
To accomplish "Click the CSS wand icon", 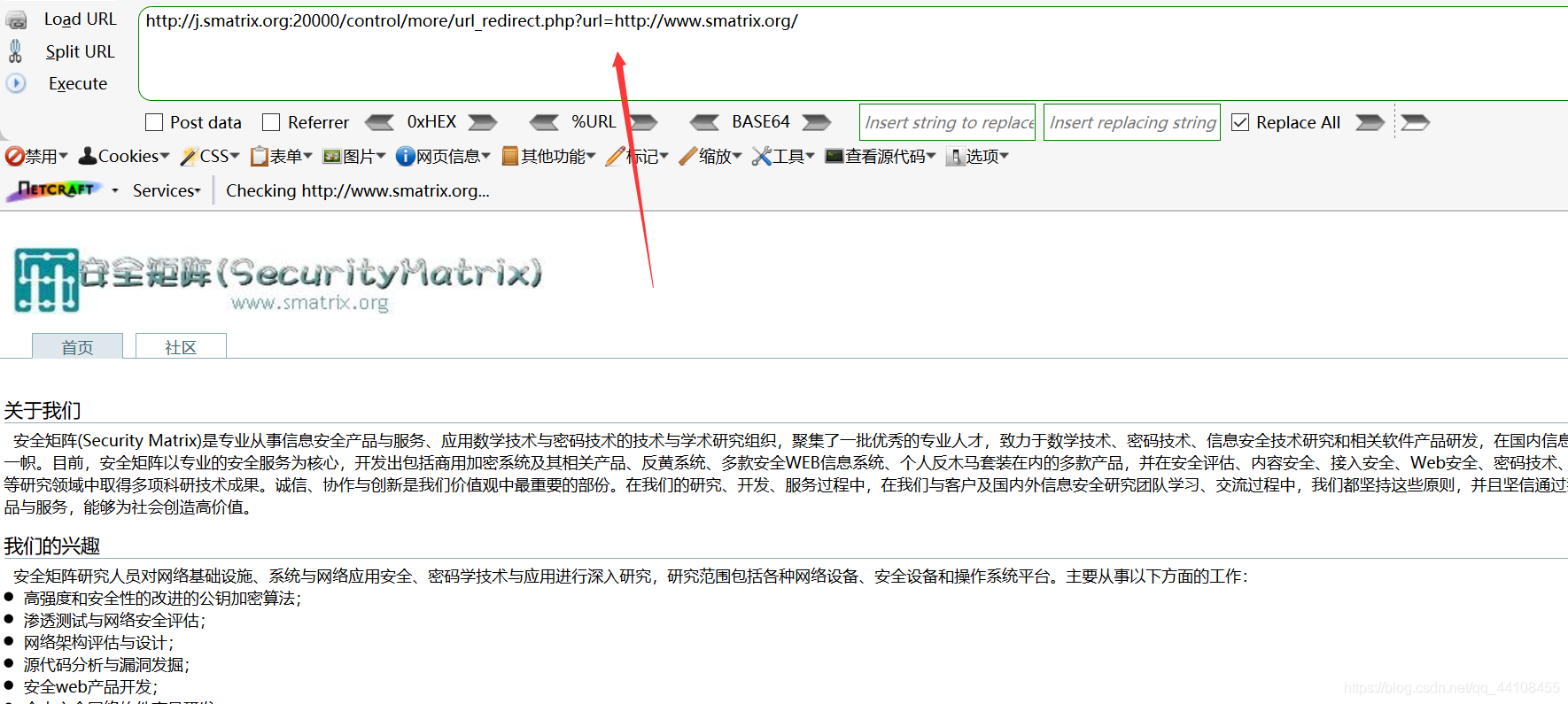I will pos(189,157).
